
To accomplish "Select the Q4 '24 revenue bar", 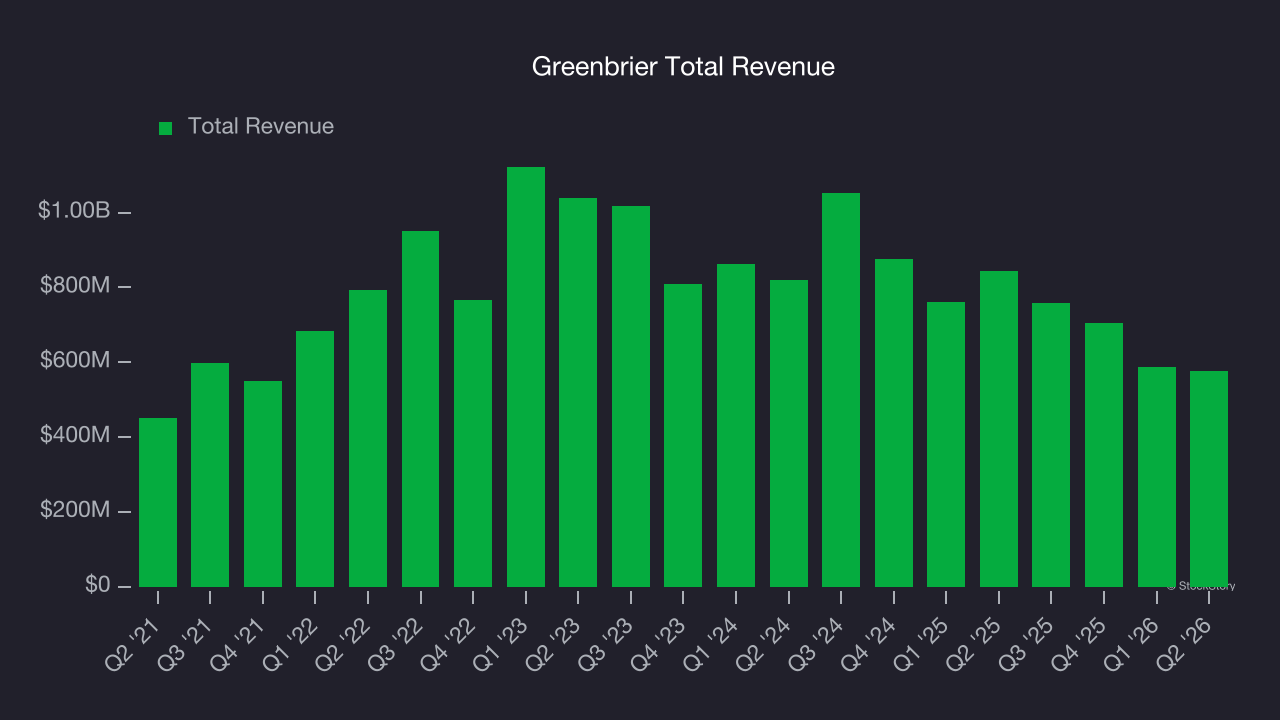I will (894, 423).
